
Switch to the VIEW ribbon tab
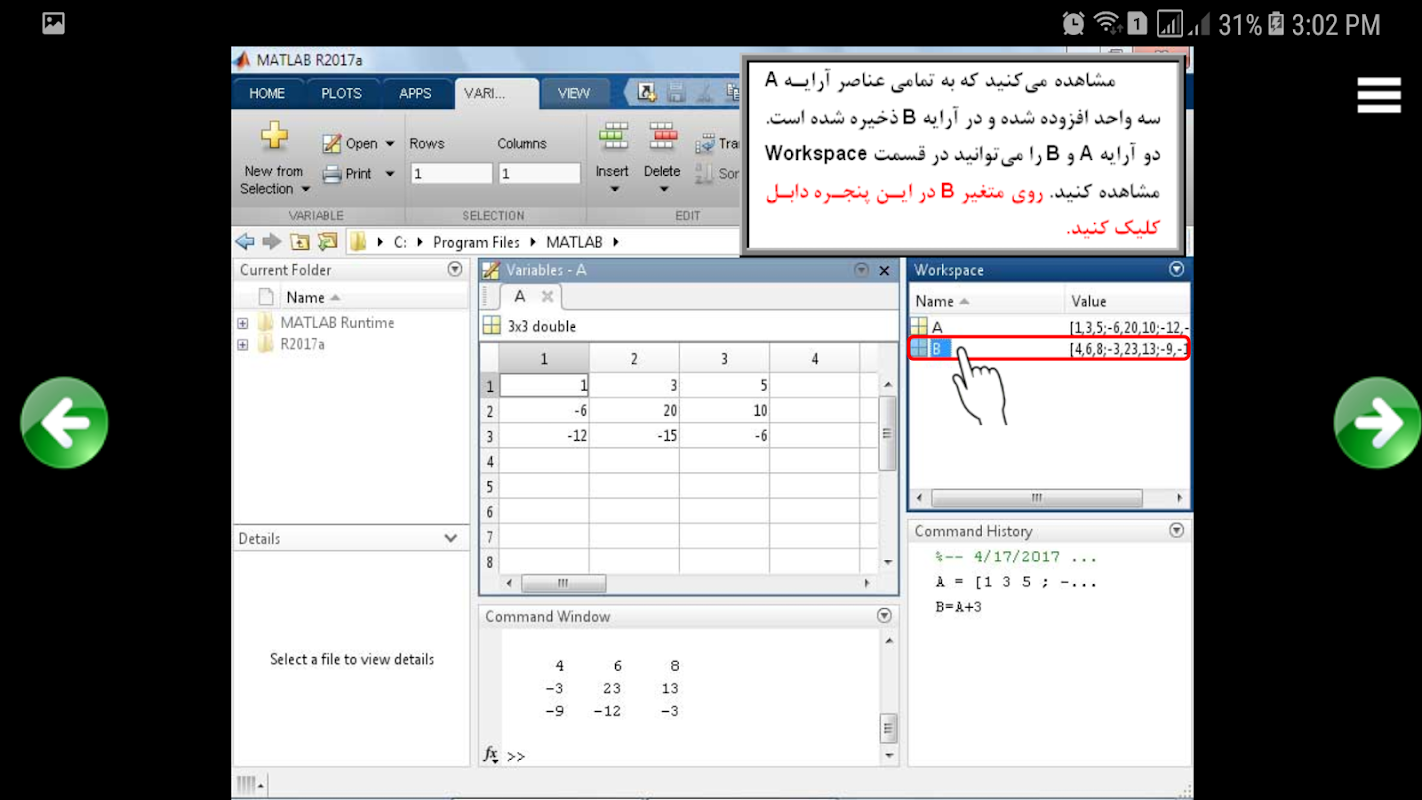pos(573,93)
